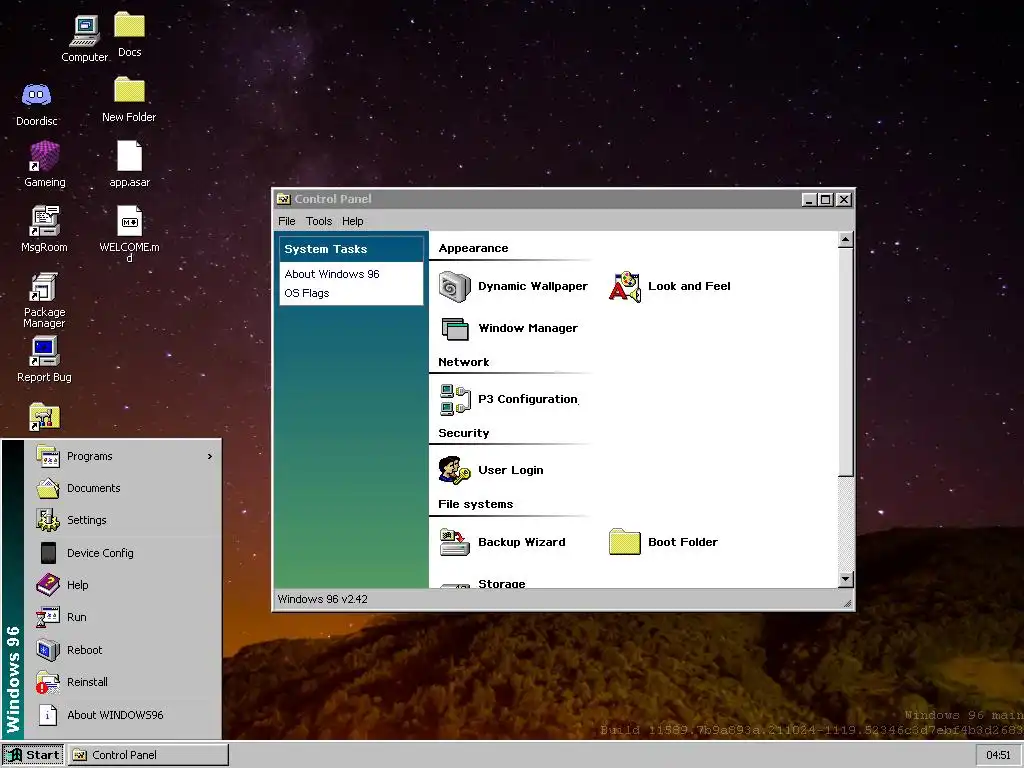The image size is (1024, 768).
Task: Expand the Programs submenu arrow
Action: pos(210,456)
